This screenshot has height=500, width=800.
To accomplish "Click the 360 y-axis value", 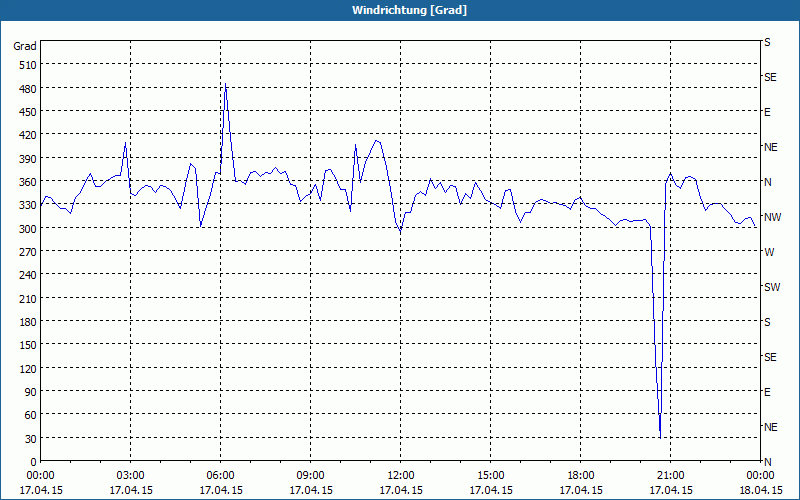I will 29,182.
